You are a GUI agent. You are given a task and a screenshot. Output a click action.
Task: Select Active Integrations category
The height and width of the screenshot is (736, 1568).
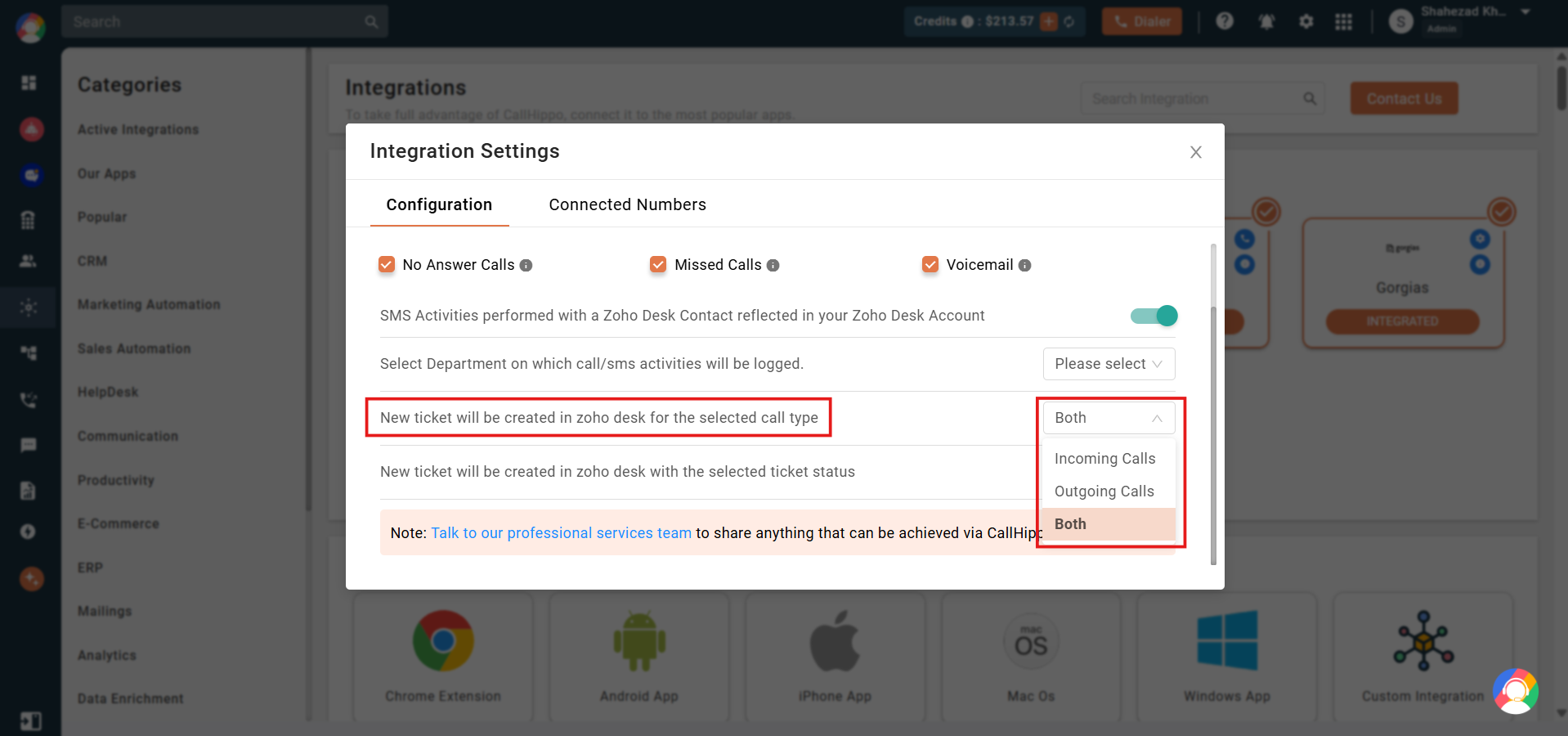(x=138, y=129)
